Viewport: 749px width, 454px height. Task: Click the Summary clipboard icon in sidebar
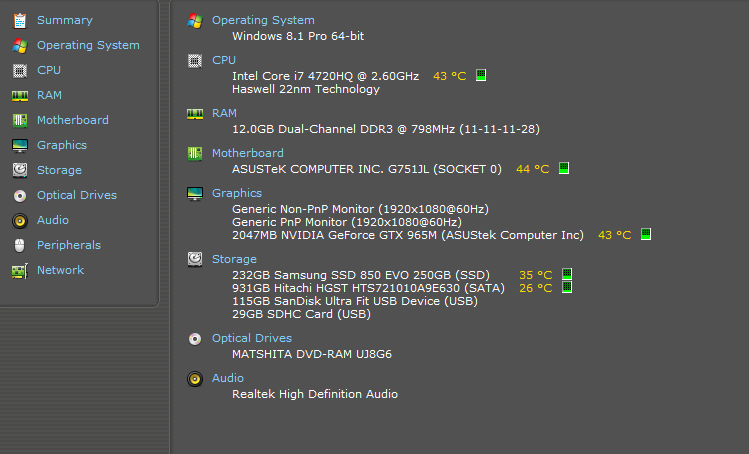(19, 20)
